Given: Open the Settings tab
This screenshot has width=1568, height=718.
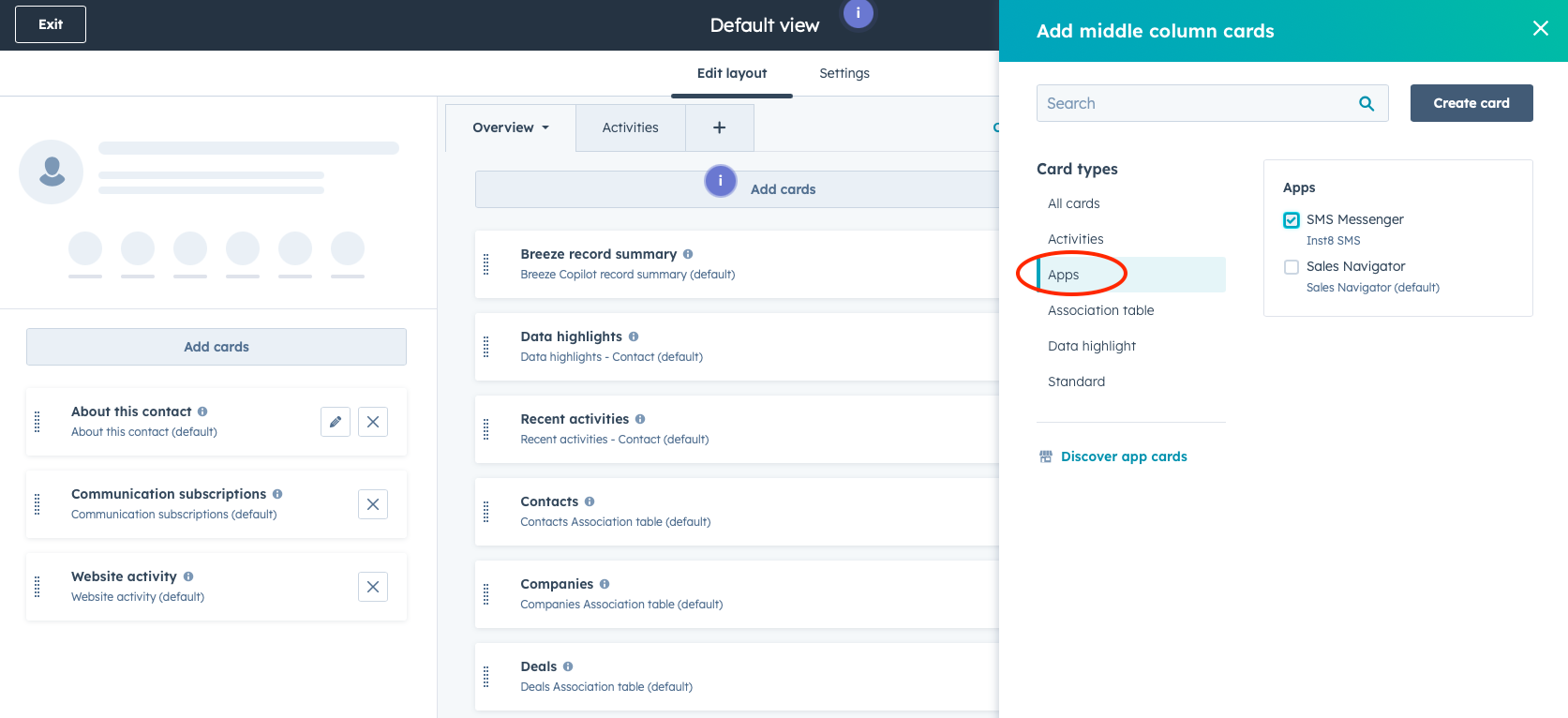Looking at the screenshot, I should point(844,73).
